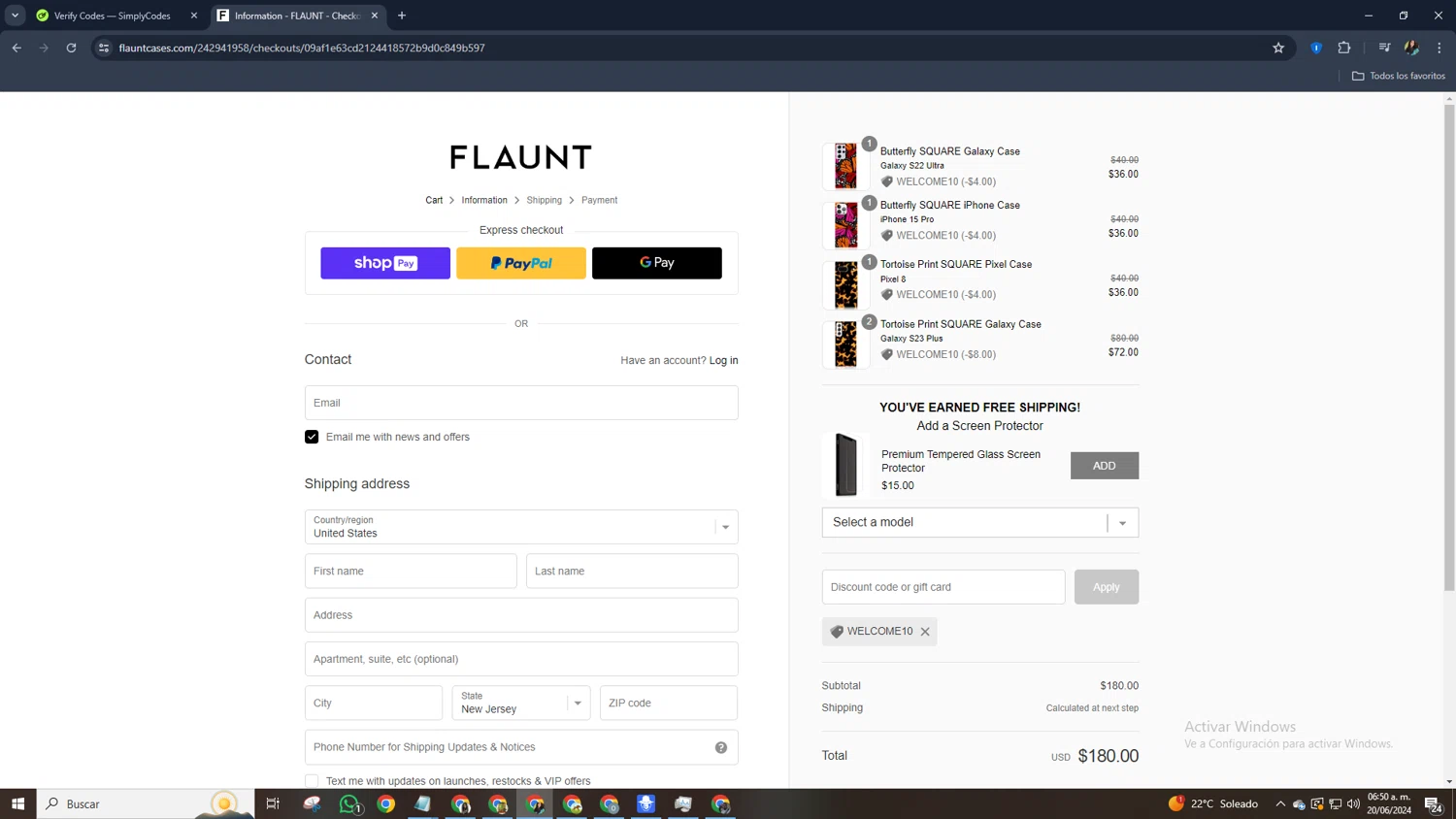Image resolution: width=1456 pixels, height=819 pixels.
Task: Click the Butterfly SQUARE Galaxy Case thumbnail
Action: click(846, 166)
